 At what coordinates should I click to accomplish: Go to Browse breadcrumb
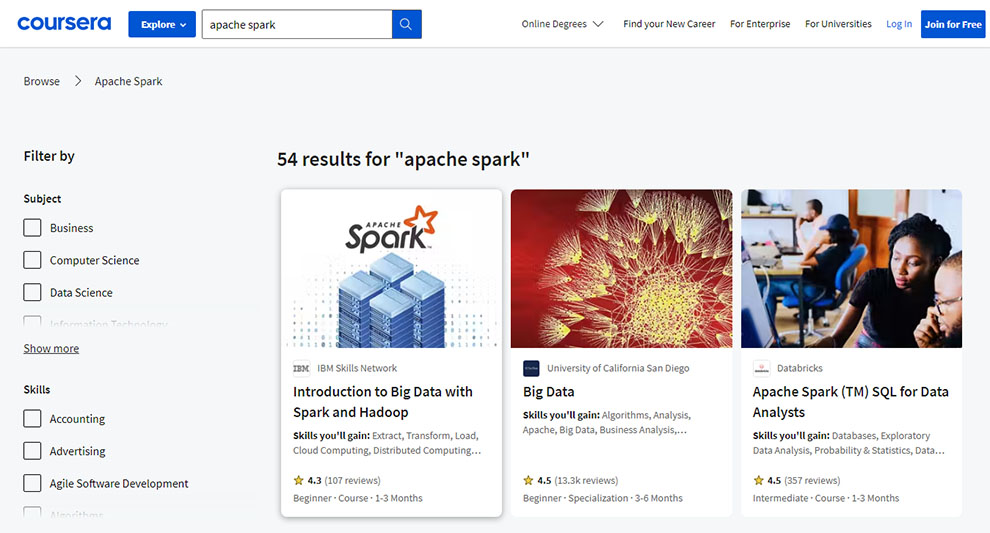(x=42, y=81)
